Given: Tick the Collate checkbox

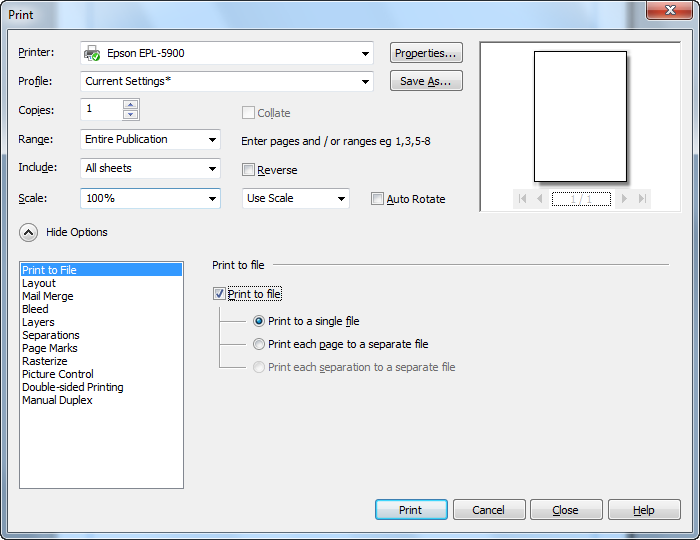Looking at the screenshot, I should [x=248, y=112].
